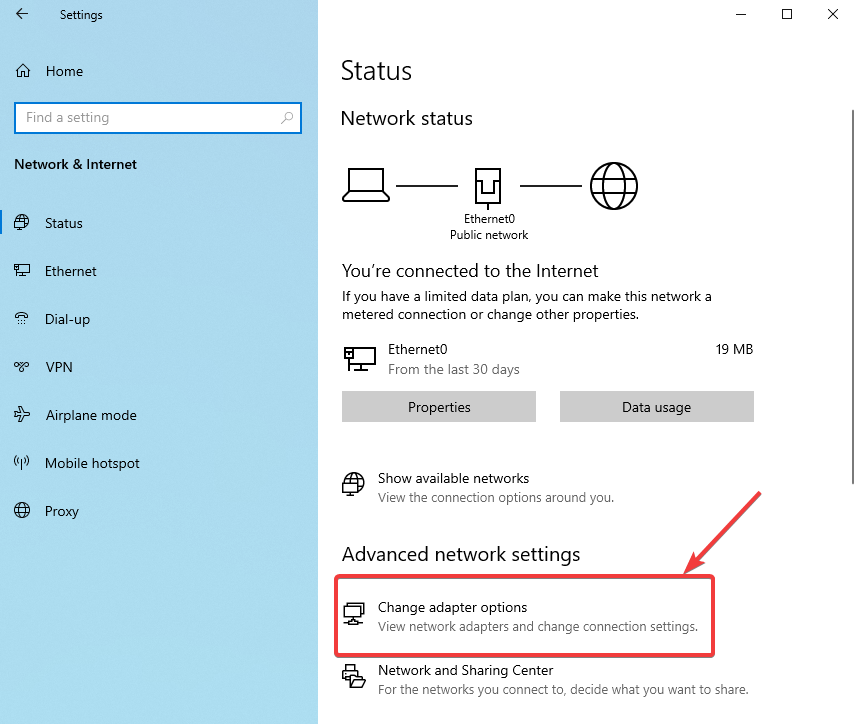Click the Dial-up icon in the sidebar
This screenshot has height=724, width=856.
[22, 319]
